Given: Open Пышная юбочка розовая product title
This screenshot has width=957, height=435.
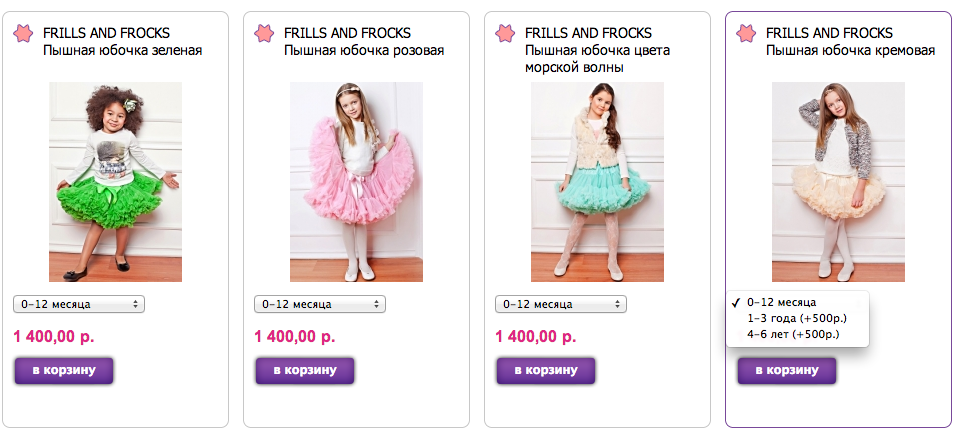Looking at the screenshot, I should coord(364,51).
